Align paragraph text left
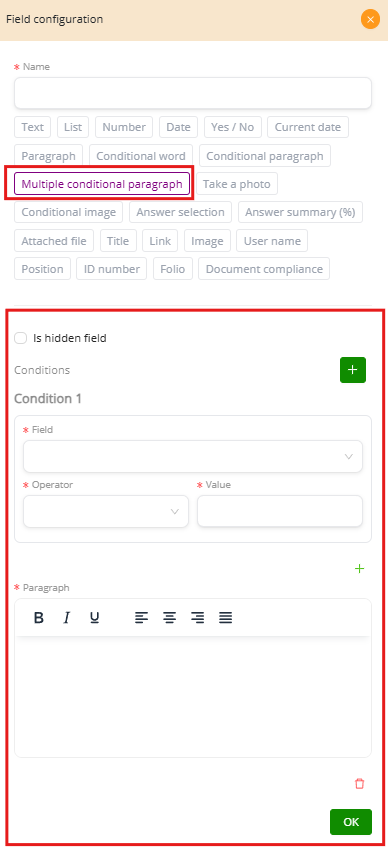 (142, 618)
